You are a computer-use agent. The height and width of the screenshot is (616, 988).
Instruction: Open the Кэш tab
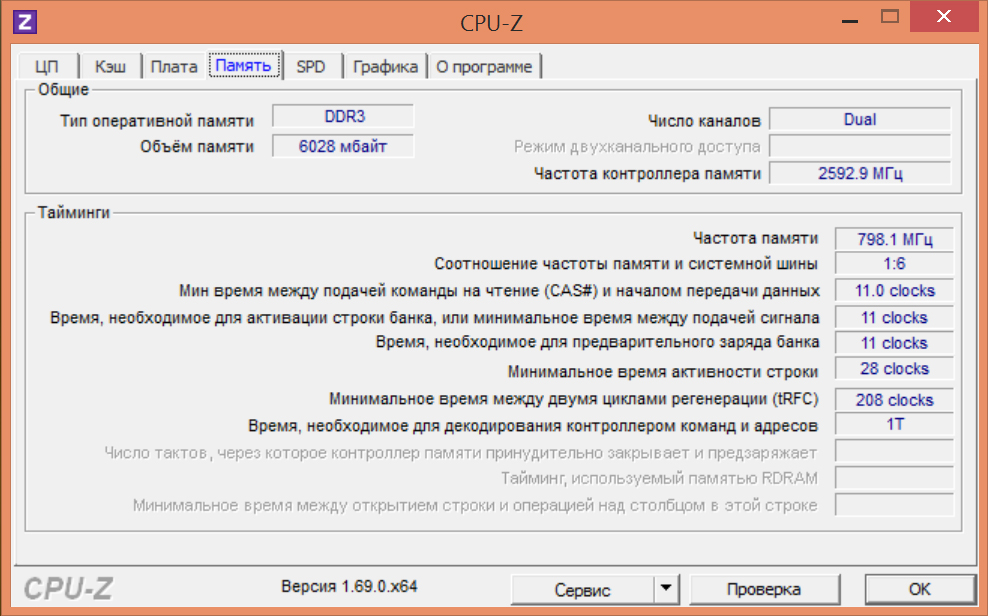(x=110, y=67)
